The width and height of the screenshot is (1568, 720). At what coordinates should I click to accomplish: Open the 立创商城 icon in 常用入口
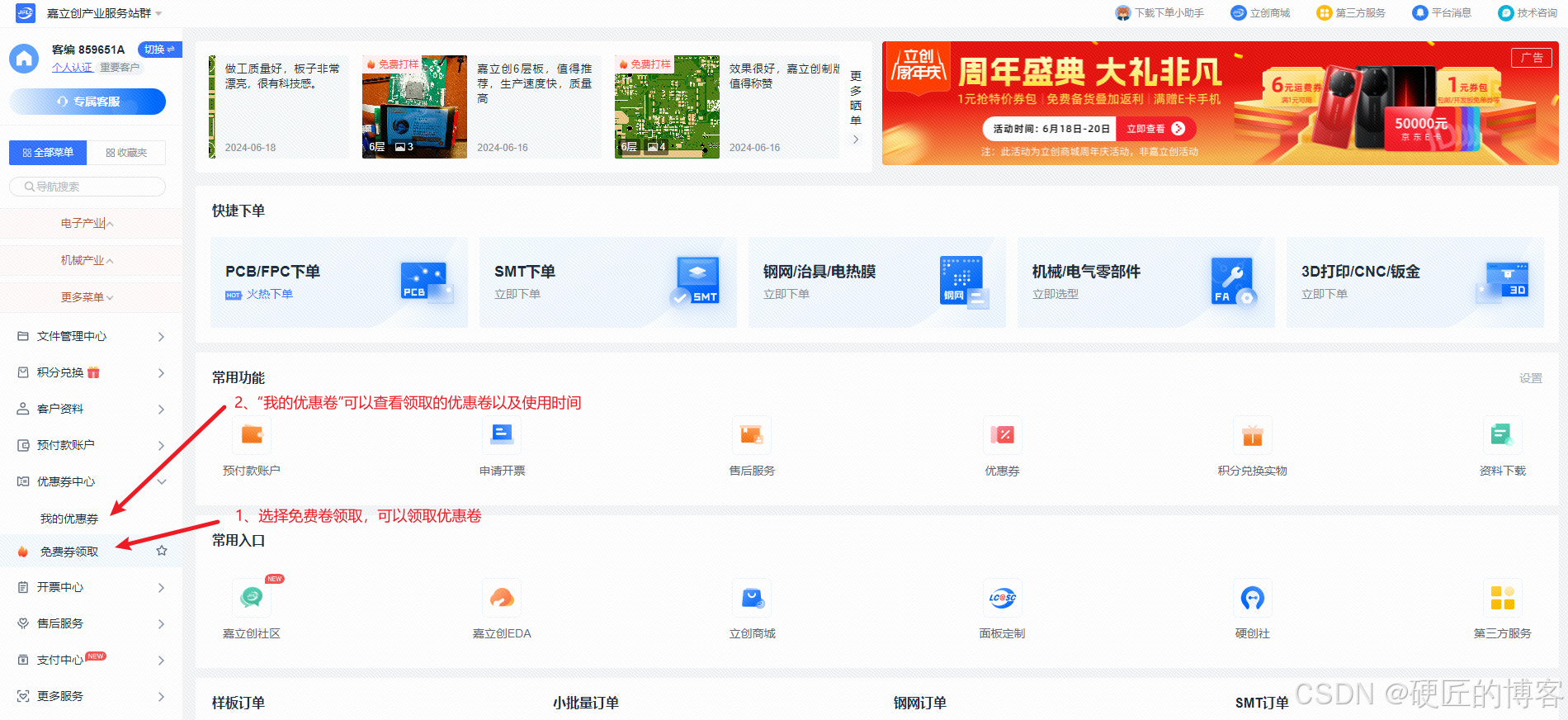coord(752,597)
